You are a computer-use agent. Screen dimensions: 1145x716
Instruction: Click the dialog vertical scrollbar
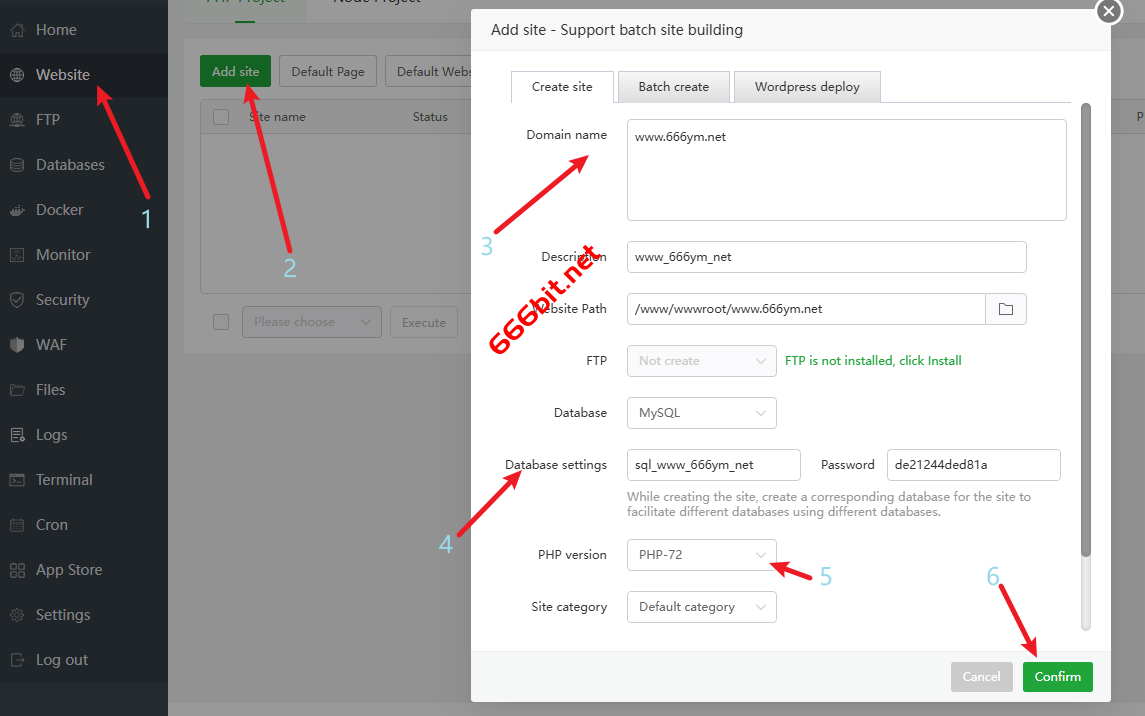1086,330
